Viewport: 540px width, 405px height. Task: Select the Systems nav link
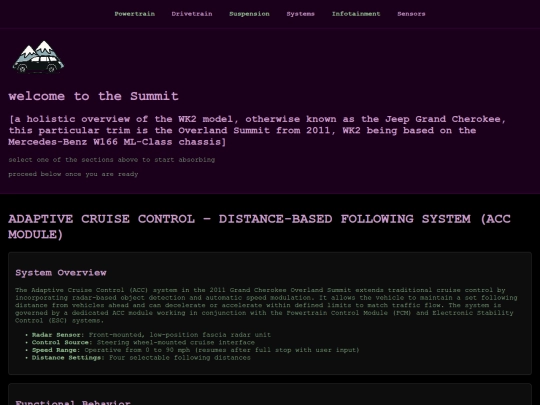(300, 14)
